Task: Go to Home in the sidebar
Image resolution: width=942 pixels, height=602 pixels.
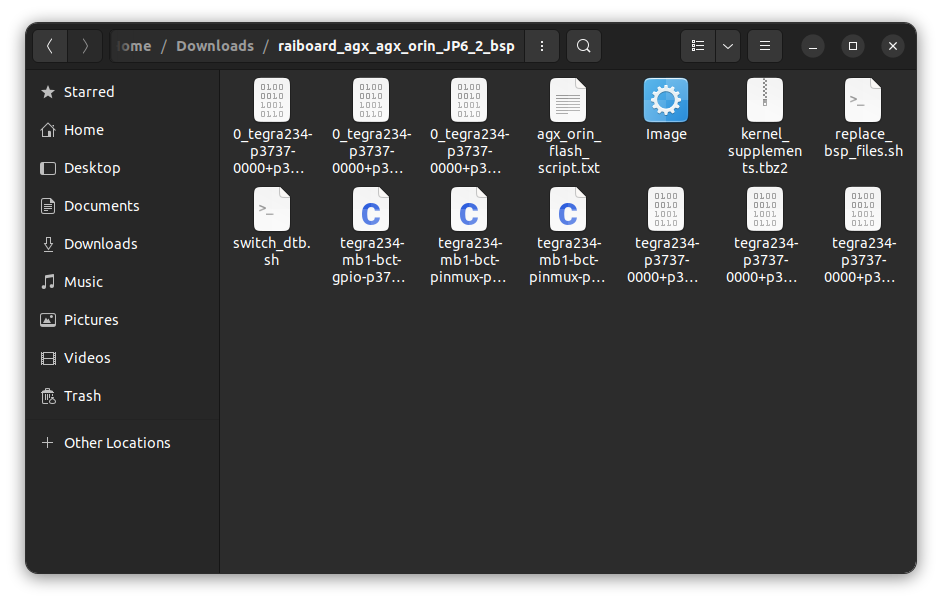Action: (123, 130)
